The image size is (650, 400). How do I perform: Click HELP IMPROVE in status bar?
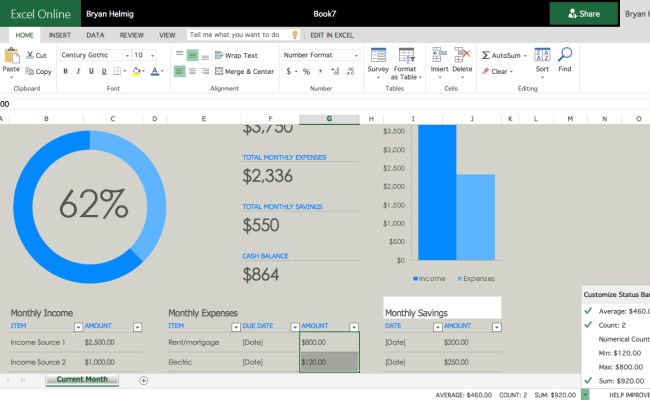point(629,395)
